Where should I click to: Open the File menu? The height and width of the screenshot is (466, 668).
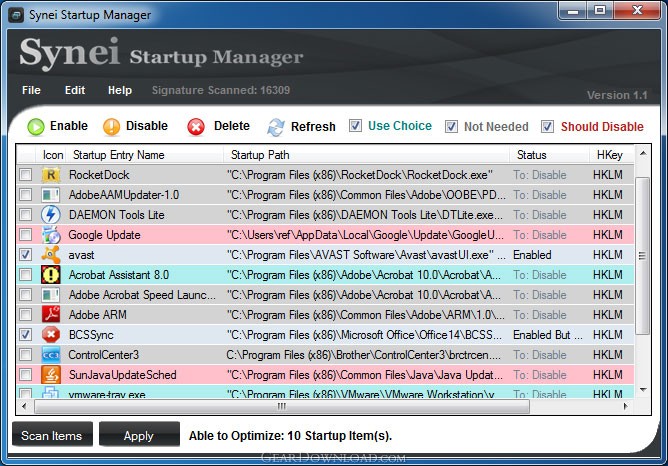pos(32,90)
